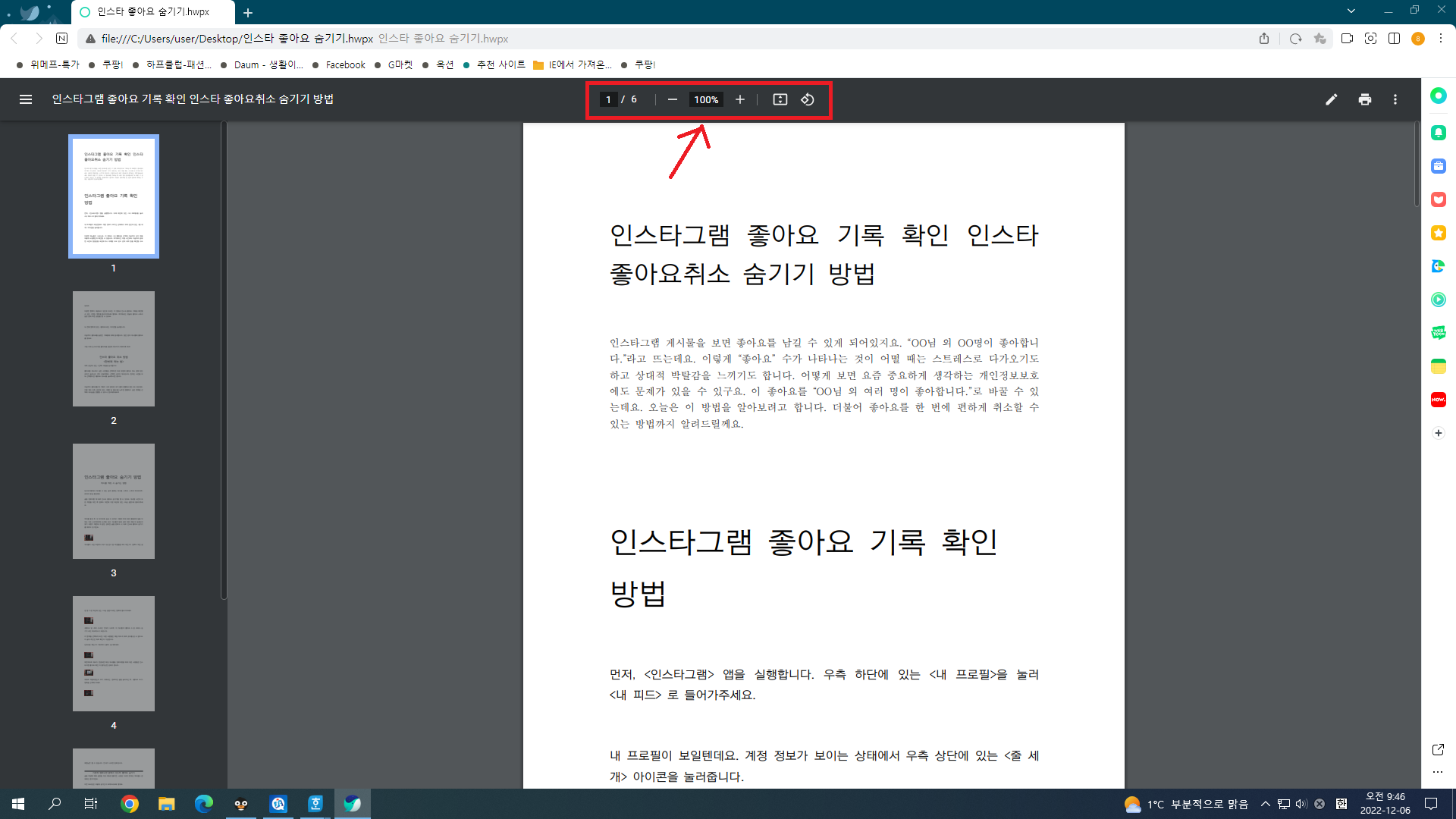Rotate the document counterclockwise
This screenshot has height=819, width=1456.
point(808,99)
